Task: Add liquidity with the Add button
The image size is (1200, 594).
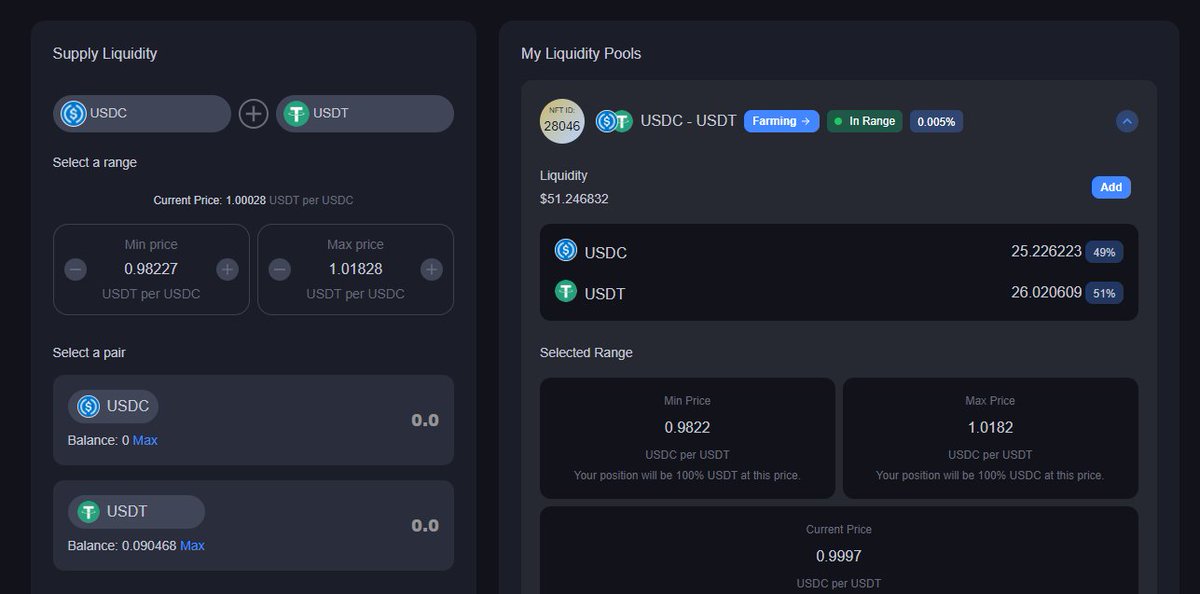Action: pos(1111,187)
